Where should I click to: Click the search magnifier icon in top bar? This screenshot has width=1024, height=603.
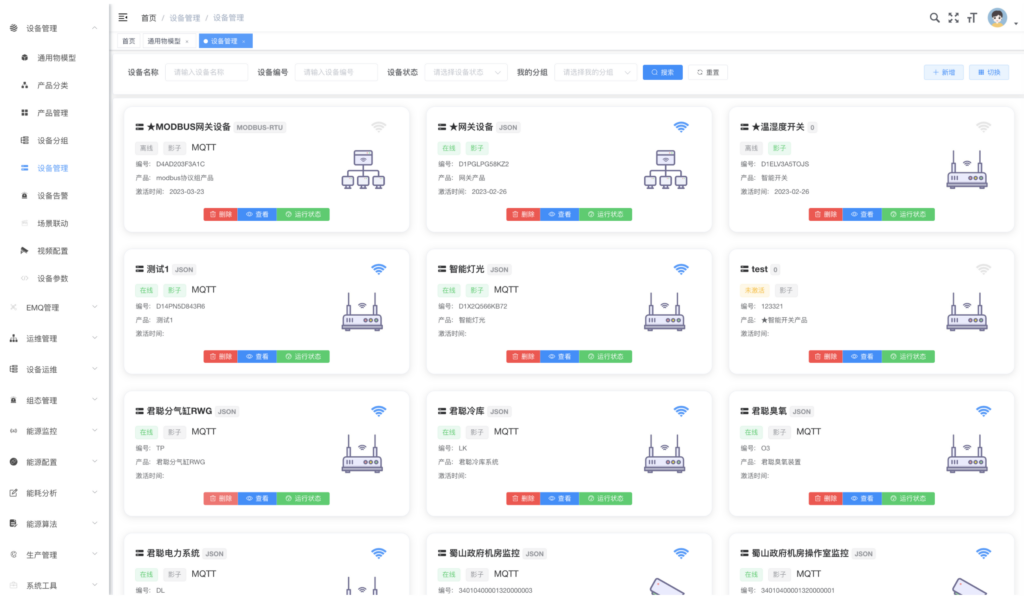coord(934,18)
